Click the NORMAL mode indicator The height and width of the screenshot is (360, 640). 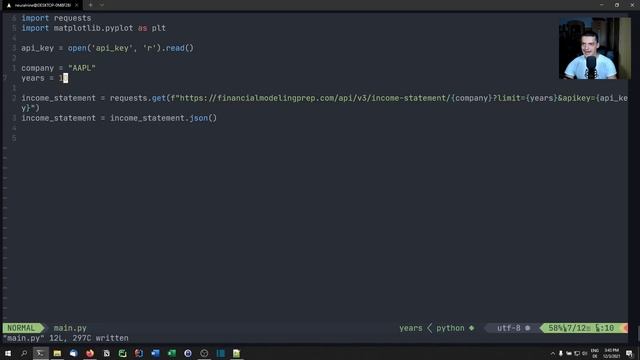[x=21, y=328]
